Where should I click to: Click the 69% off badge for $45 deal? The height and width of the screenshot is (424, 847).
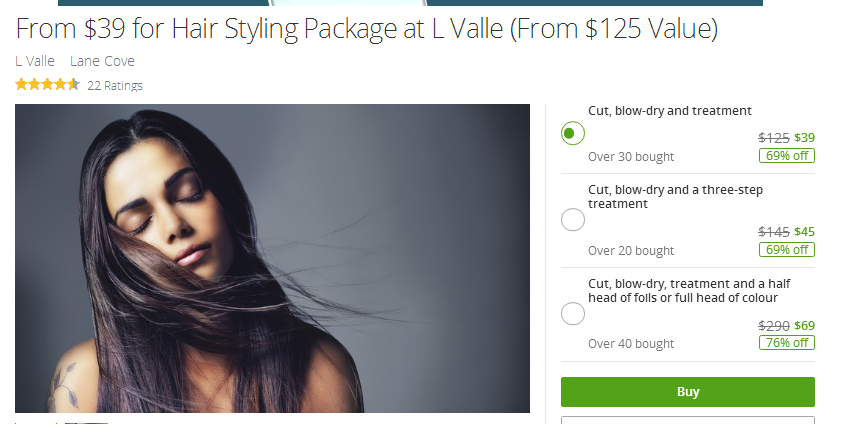[786, 250]
